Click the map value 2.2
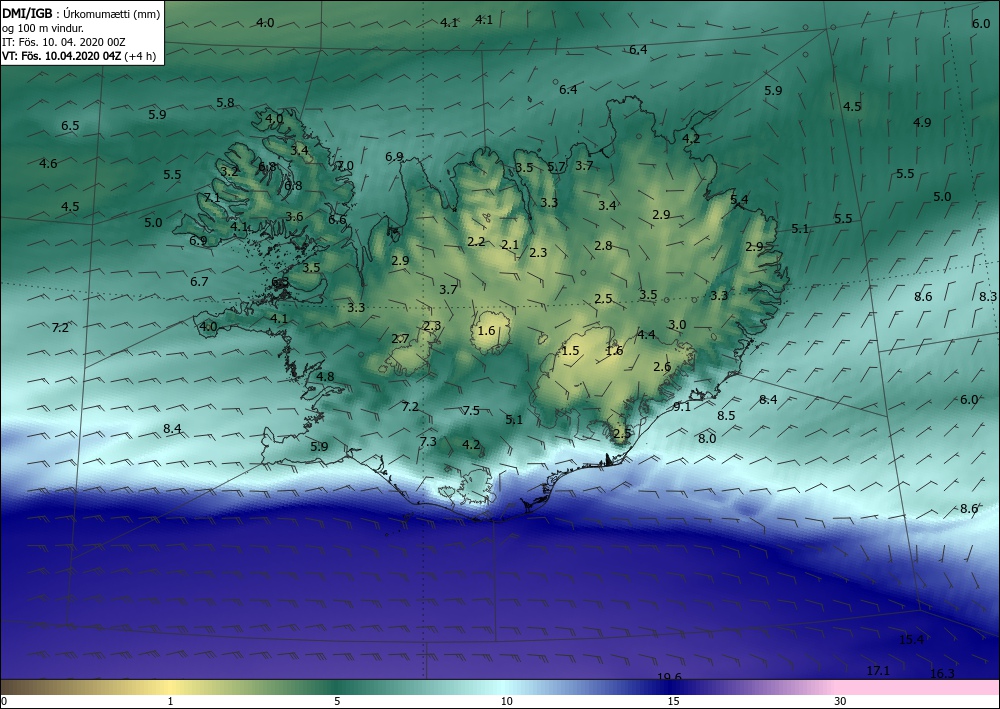 [x=476, y=242]
